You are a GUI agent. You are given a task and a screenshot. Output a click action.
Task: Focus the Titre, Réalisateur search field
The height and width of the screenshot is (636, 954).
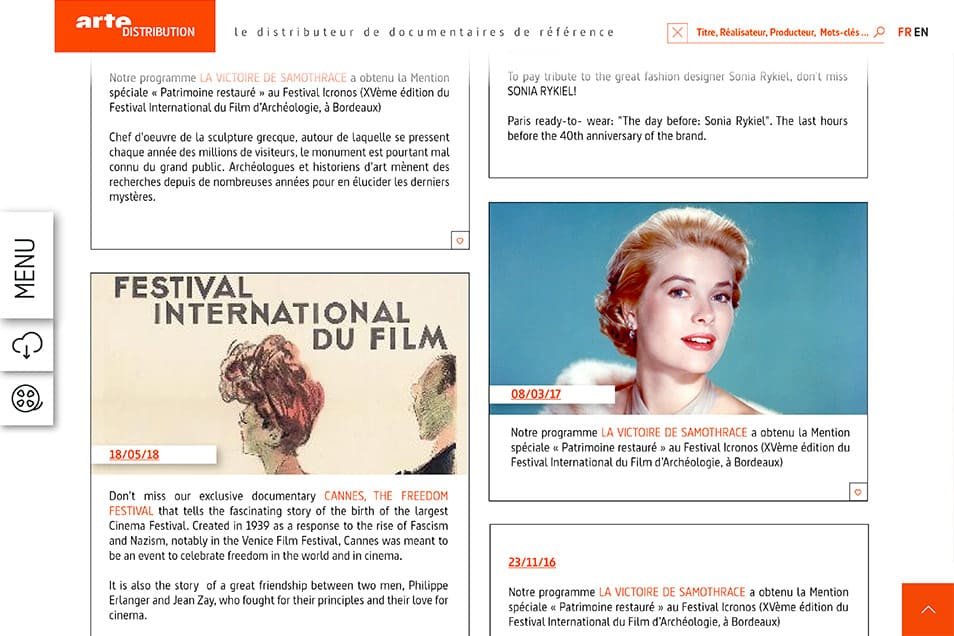(x=782, y=32)
